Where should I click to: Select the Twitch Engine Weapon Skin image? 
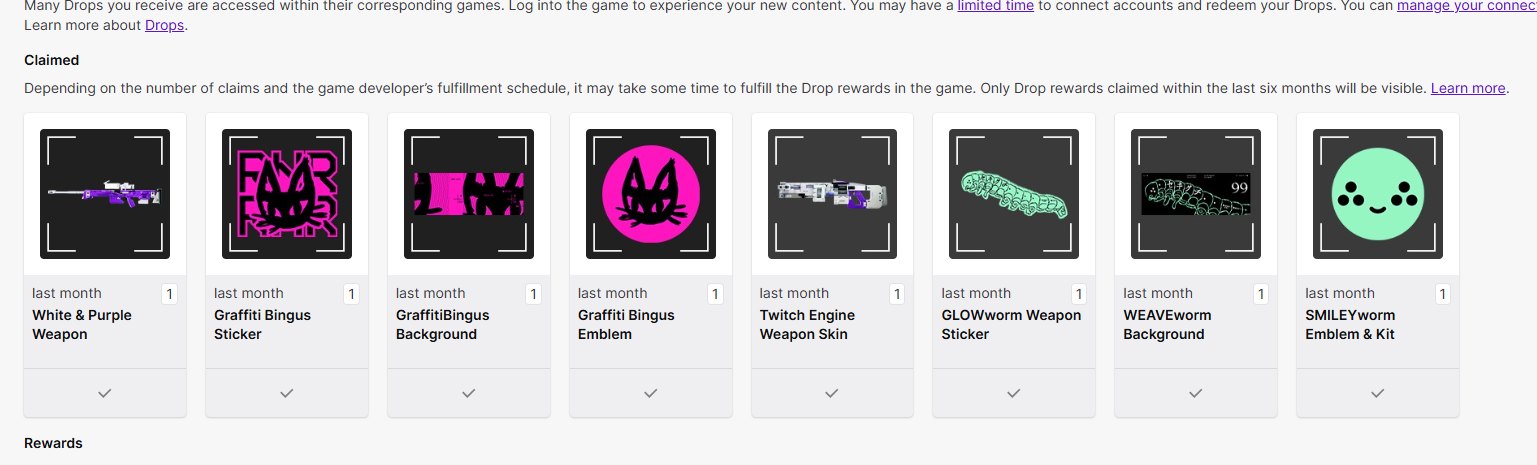(x=833, y=194)
